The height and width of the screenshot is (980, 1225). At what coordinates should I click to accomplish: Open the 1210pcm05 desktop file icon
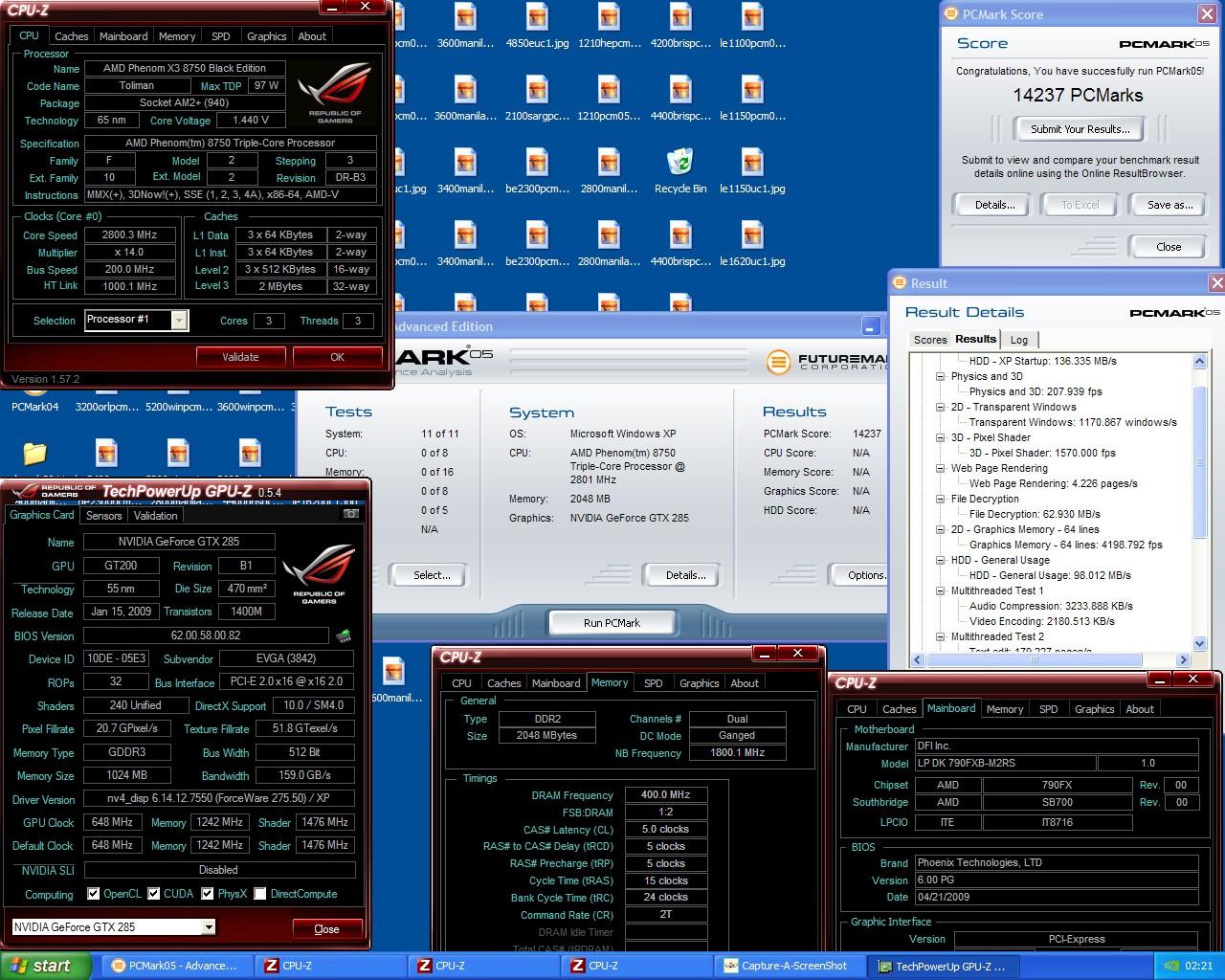point(609,98)
